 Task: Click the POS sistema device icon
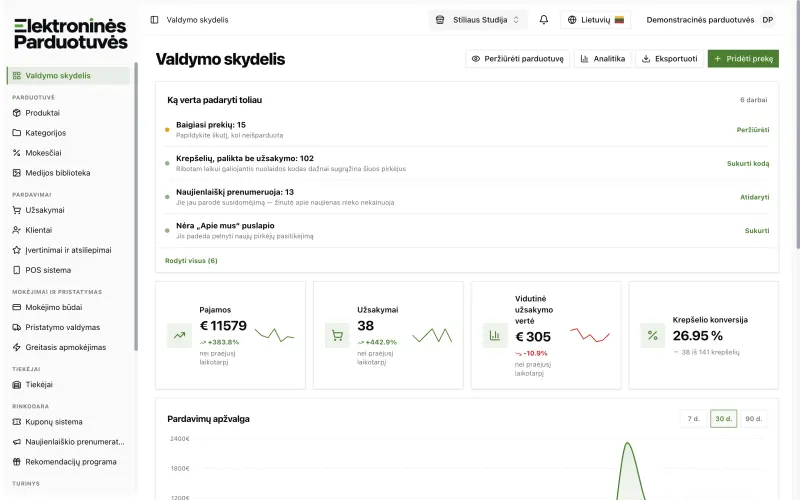(x=17, y=270)
